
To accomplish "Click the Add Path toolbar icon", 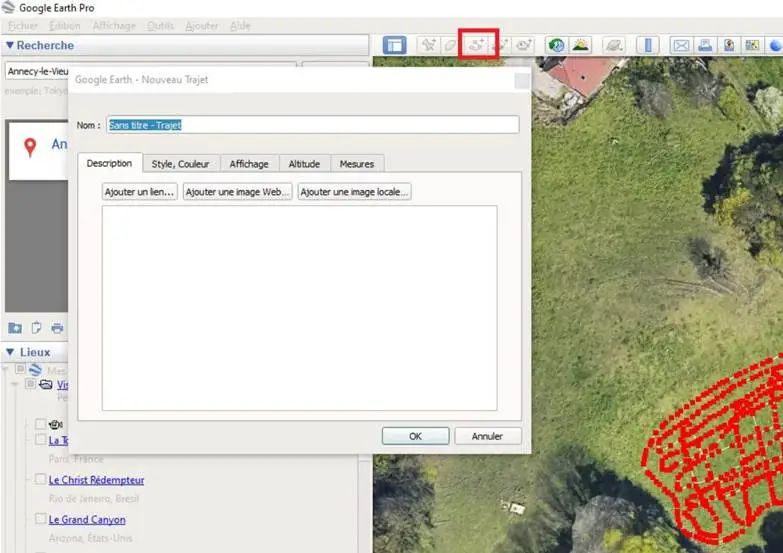I will 478,44.
